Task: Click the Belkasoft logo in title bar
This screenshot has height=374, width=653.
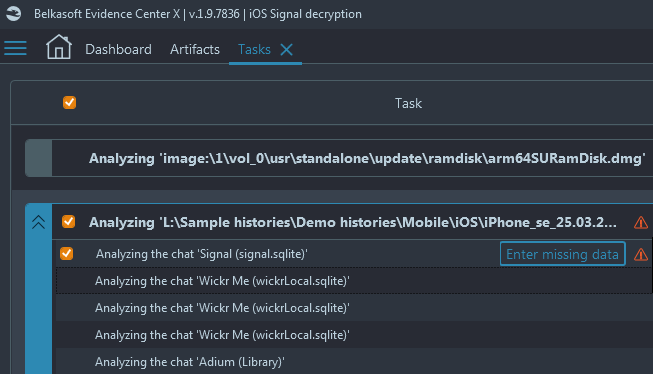Action: coord(13,14)
